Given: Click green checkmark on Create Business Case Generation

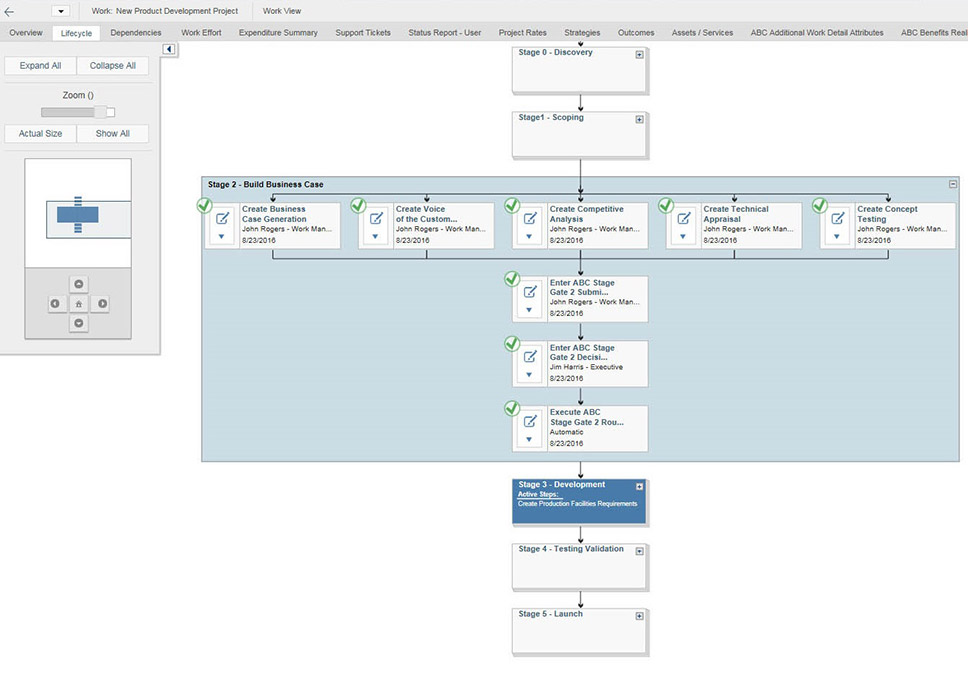Looking at the screenshot, I should coord(204,205).
